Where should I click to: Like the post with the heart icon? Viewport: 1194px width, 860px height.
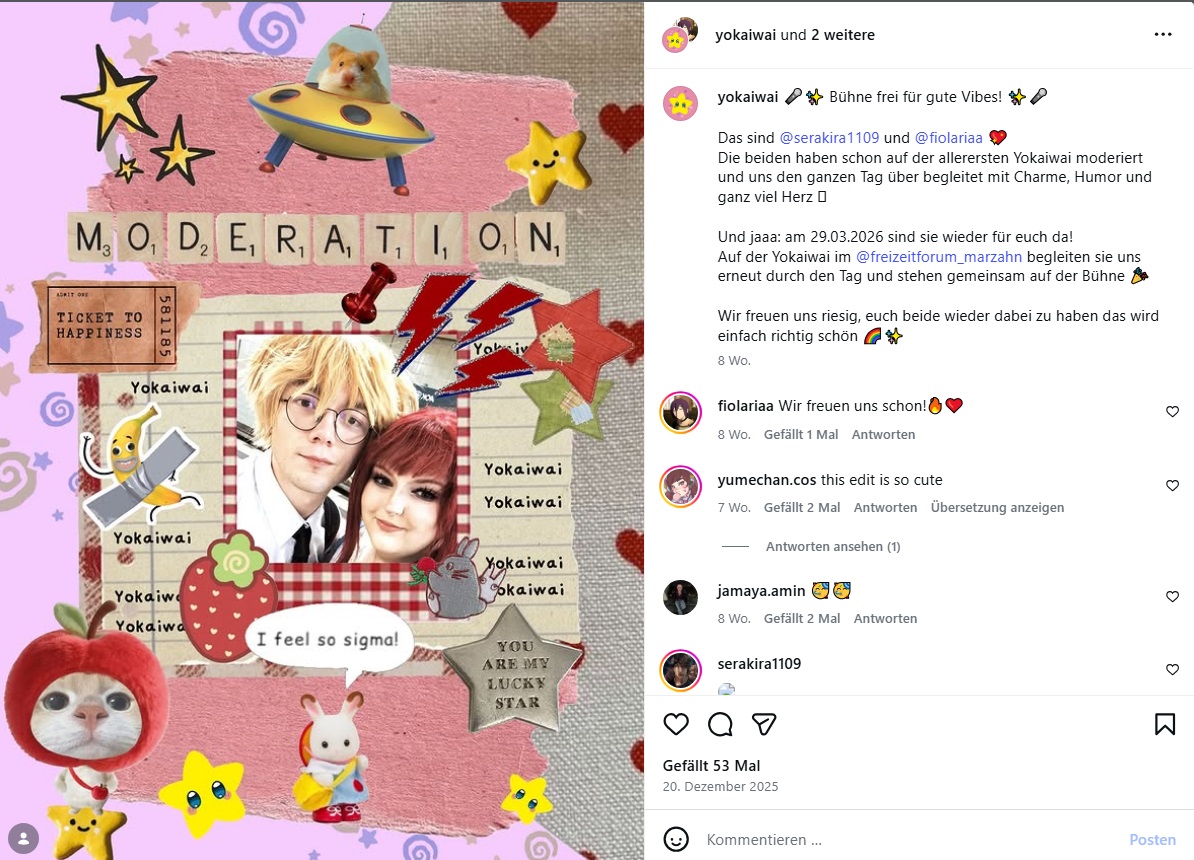point(676,724)
